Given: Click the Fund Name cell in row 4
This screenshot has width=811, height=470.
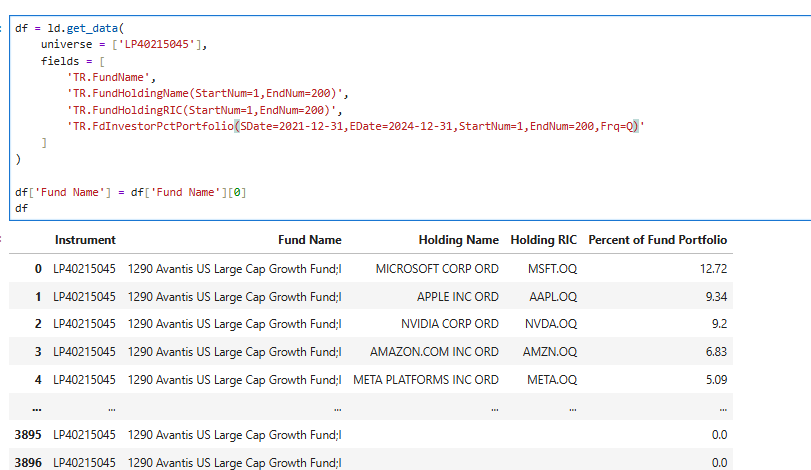Looking at the screenshot, I should pos(235,380).
